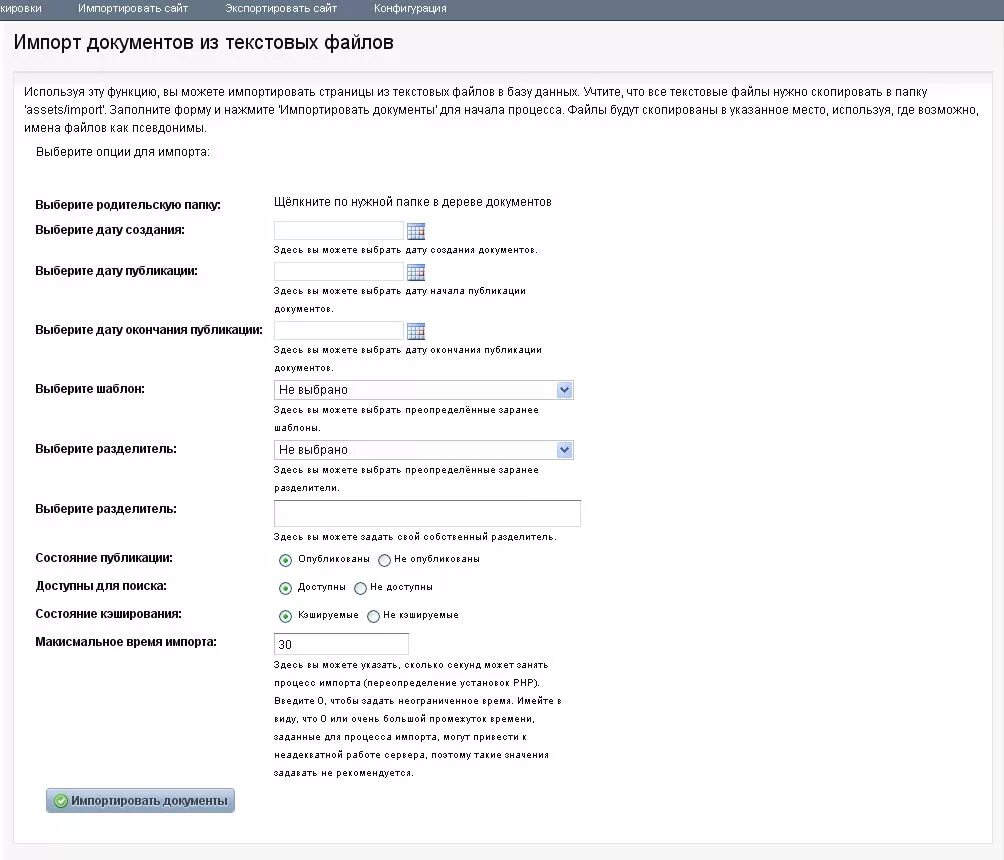Viewport: 1004px width, 860px height.
Task: Select 'Кэшируемые' caching radio
Action: pos(286,617)
